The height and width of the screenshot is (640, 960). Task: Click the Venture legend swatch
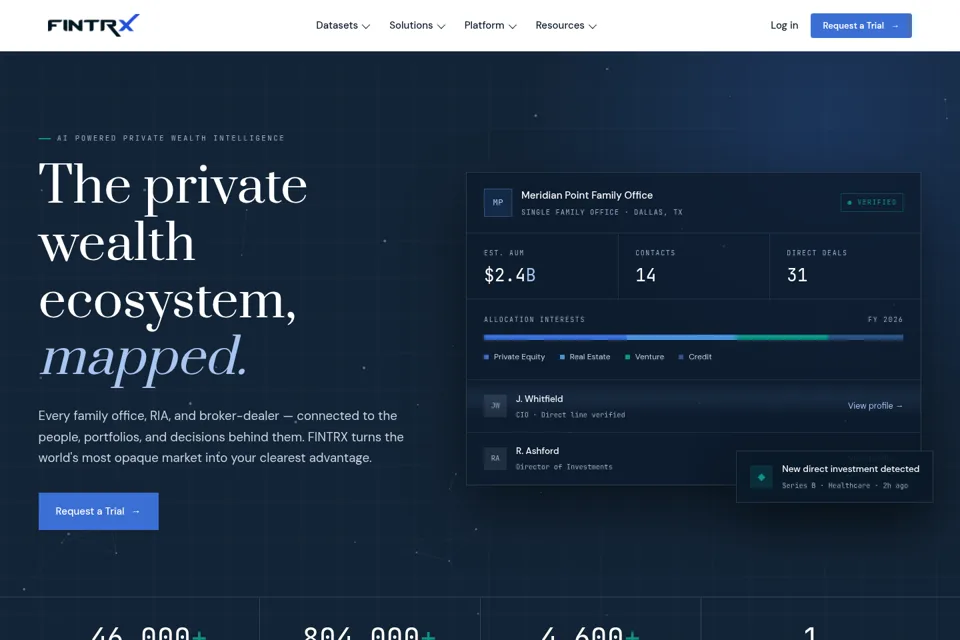(628, 357)
